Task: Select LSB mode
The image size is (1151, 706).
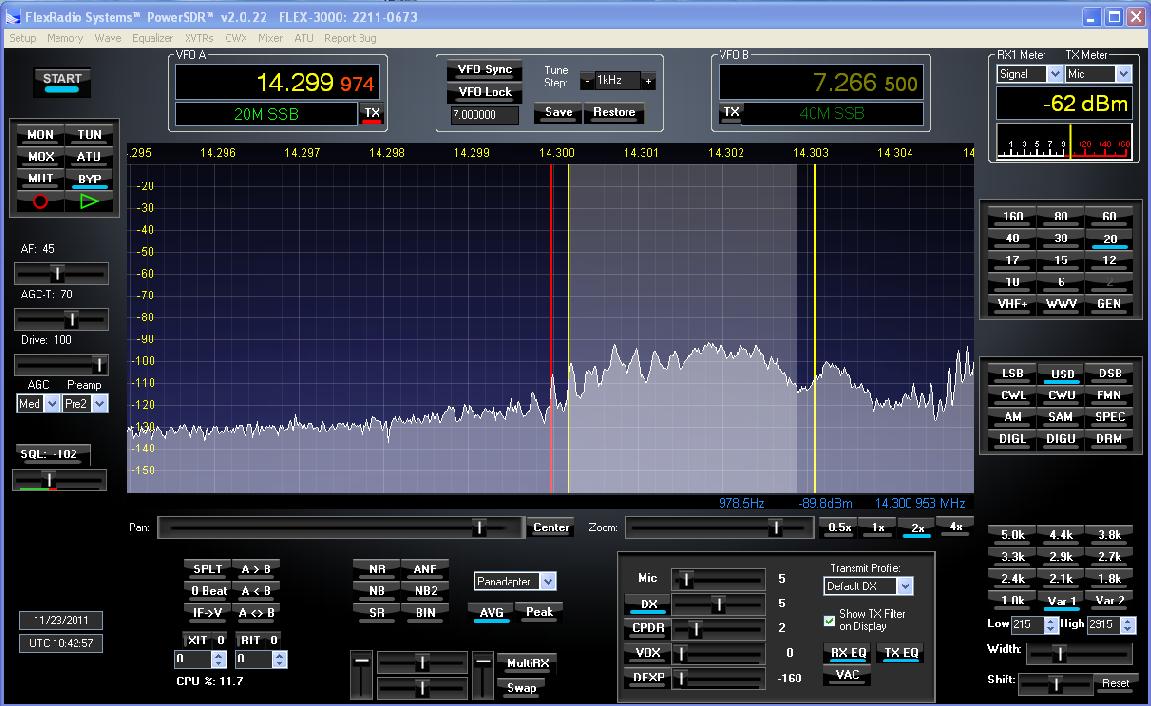Action: (1012, 374)
